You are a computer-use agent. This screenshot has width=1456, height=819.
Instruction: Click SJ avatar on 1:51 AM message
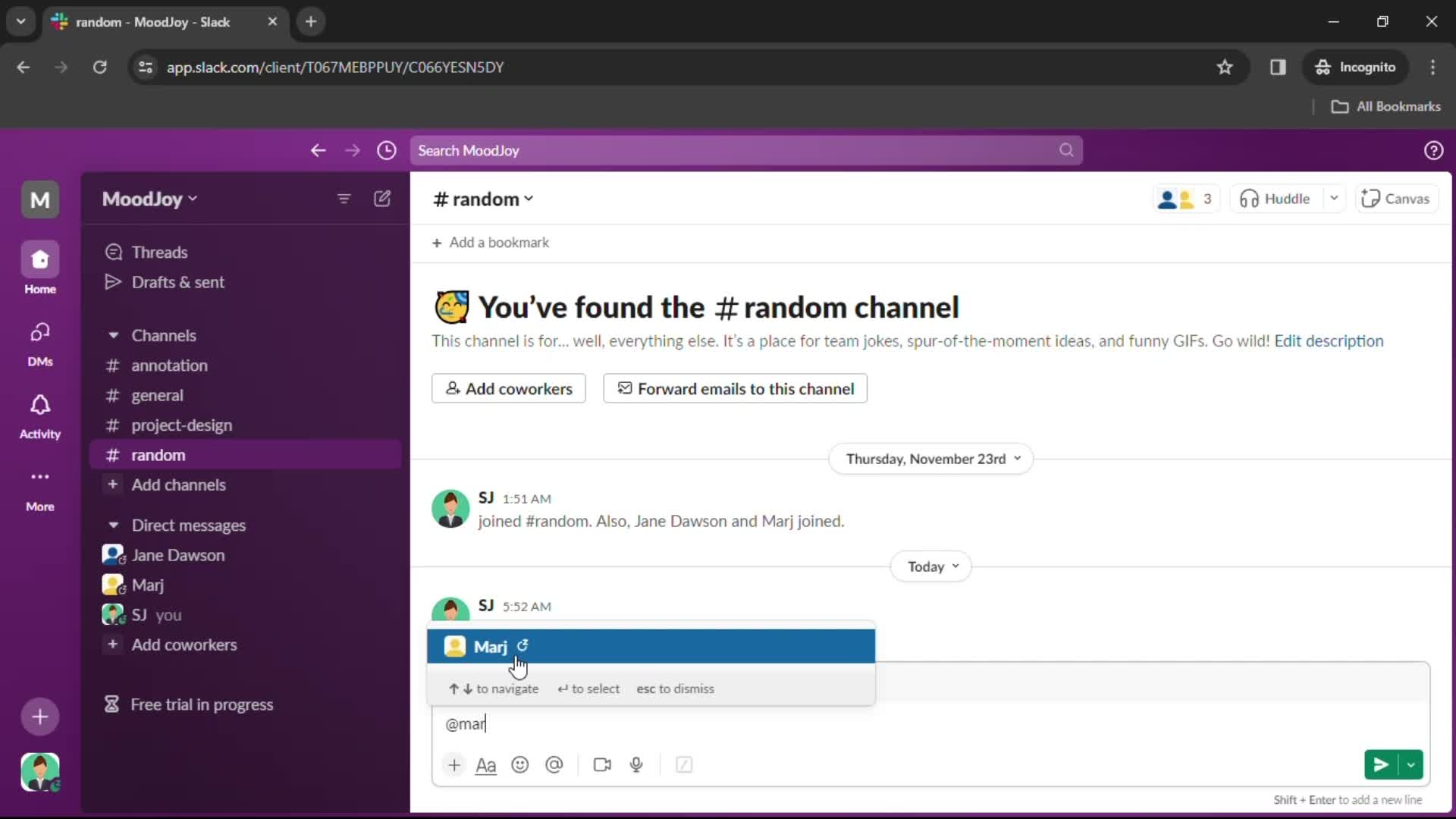click(x=450, y=510)
